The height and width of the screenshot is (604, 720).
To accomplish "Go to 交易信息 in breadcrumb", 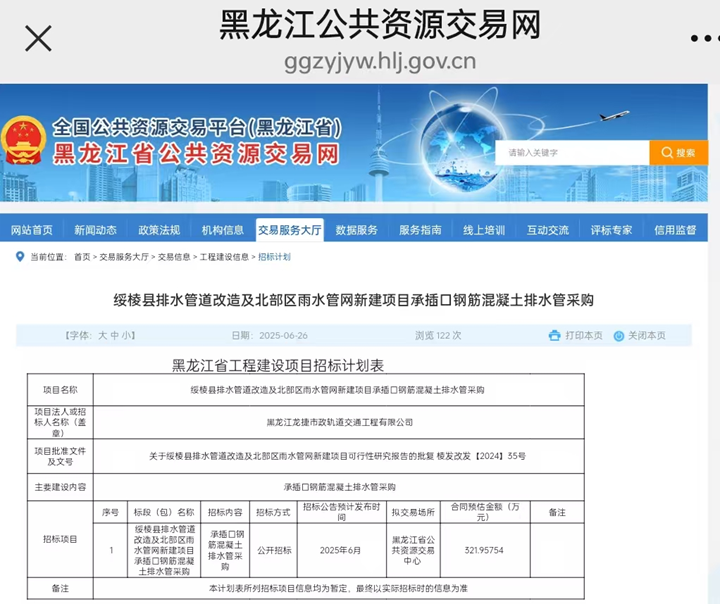I will [174, 257].
